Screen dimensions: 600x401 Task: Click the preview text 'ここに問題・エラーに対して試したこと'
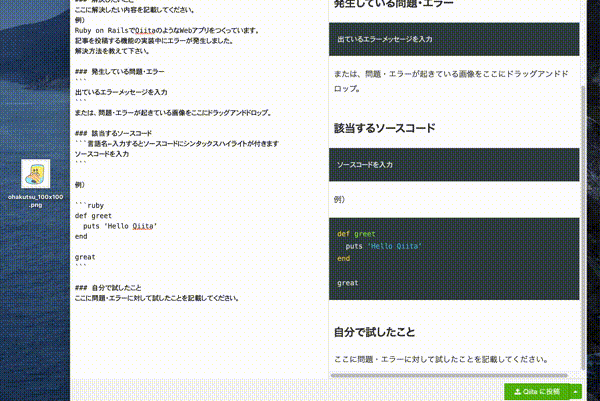point(441,359)
